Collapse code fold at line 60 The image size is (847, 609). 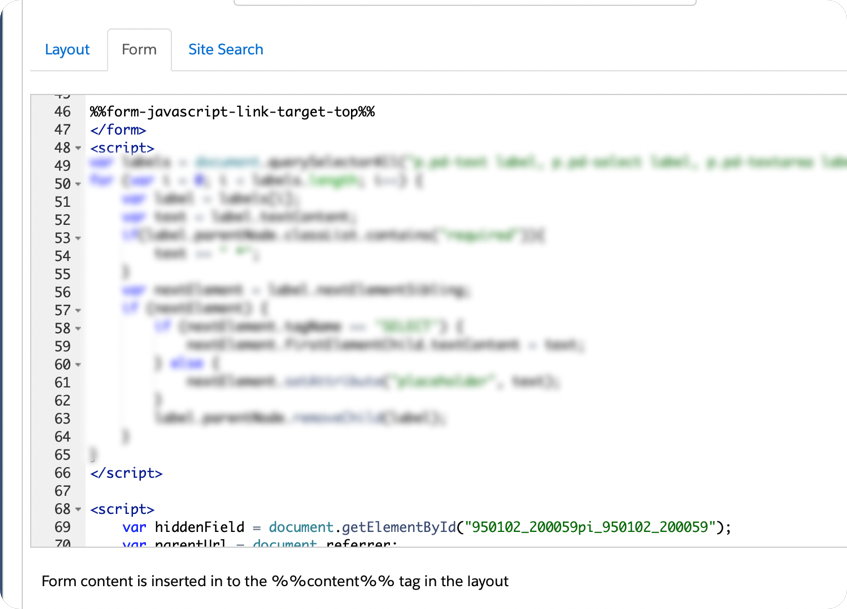78,365
